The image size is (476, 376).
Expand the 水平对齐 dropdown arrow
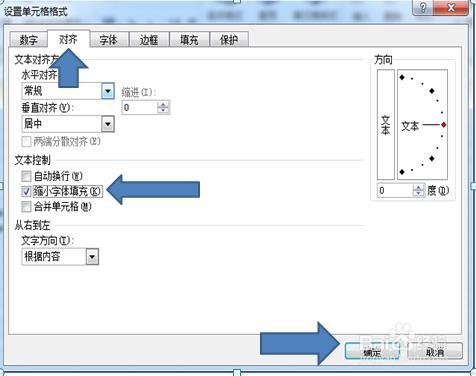click(108, 91)
